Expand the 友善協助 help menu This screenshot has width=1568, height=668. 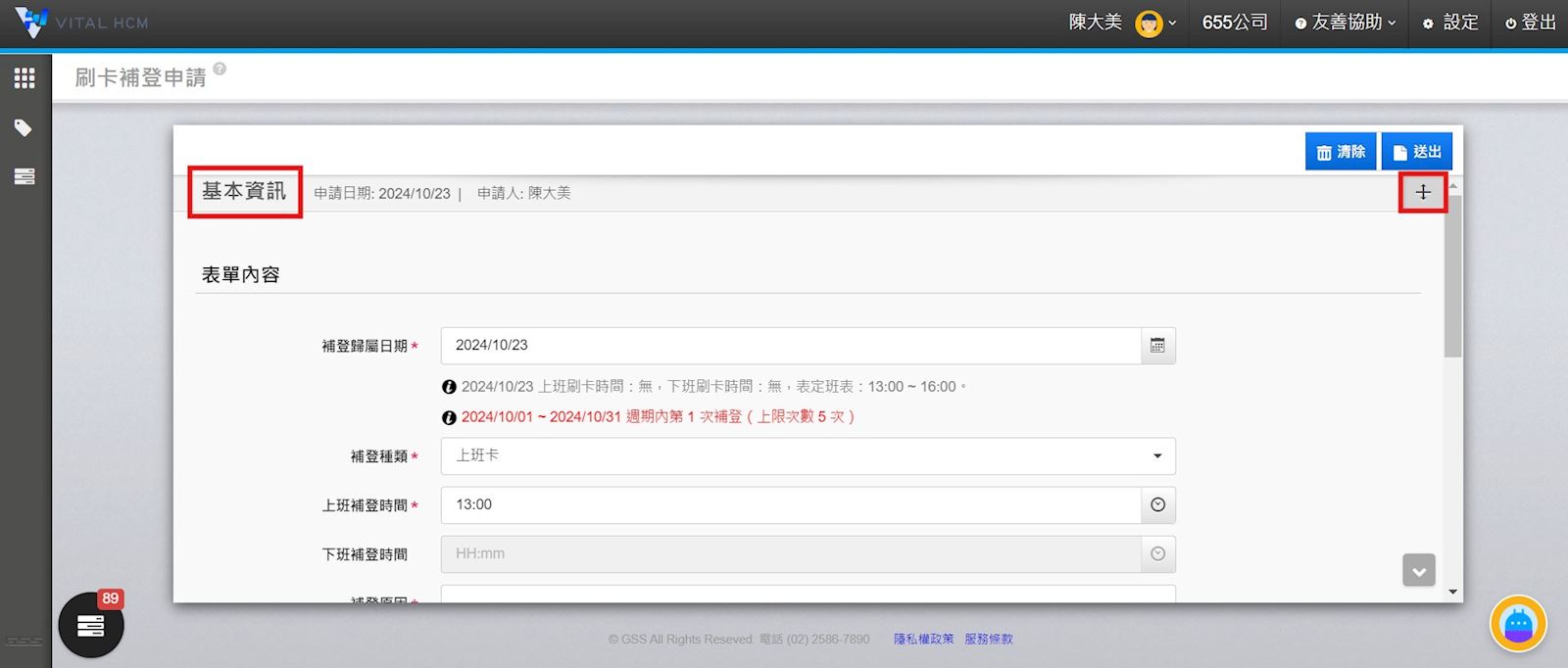tap(1346, 23)
